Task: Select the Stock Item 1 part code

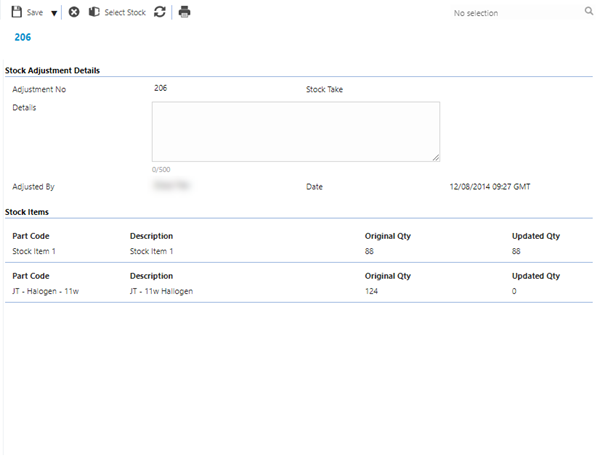Action: pos(35,251)
